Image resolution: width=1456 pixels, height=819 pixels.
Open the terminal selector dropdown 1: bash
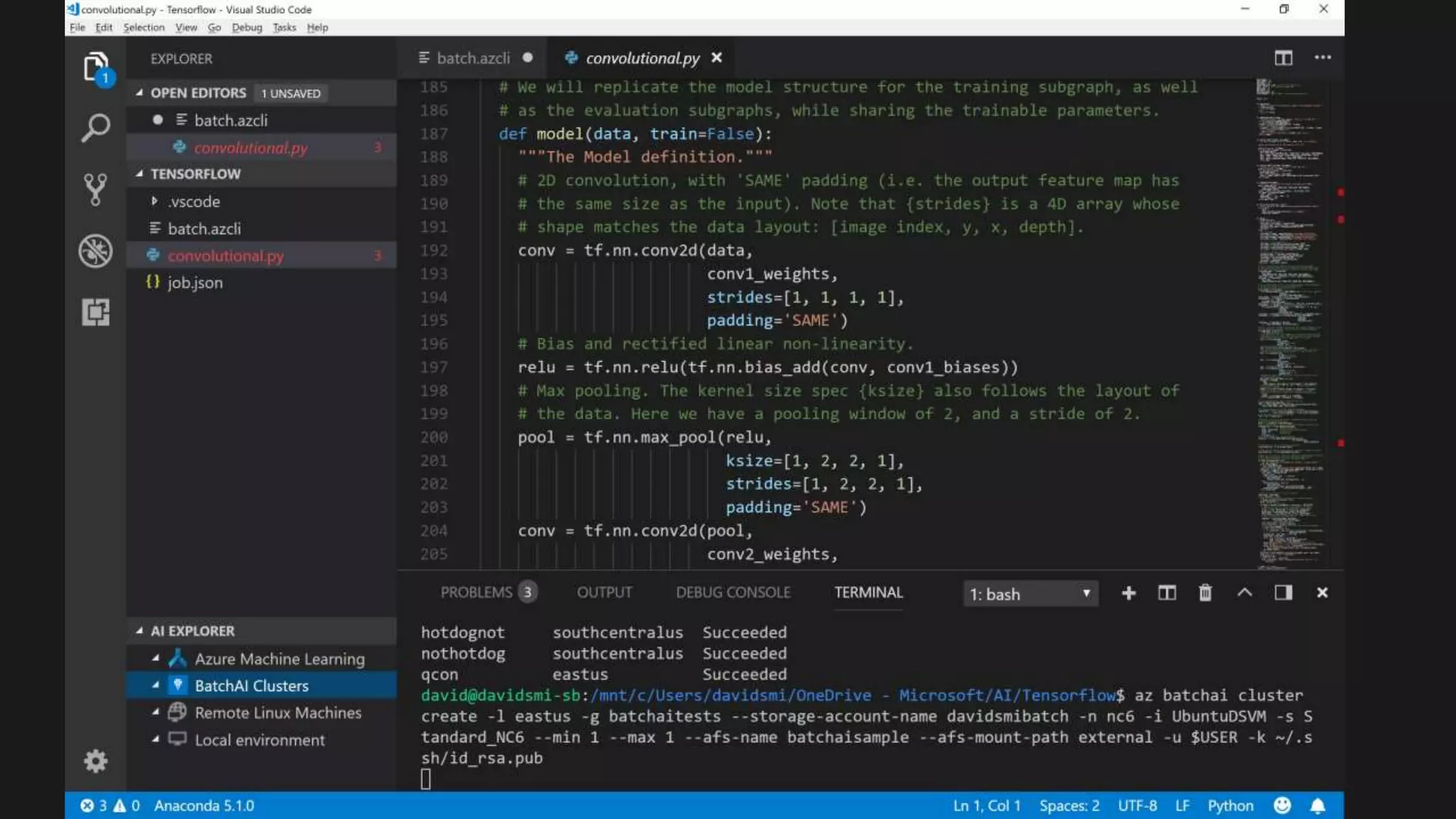(1030, 594)
